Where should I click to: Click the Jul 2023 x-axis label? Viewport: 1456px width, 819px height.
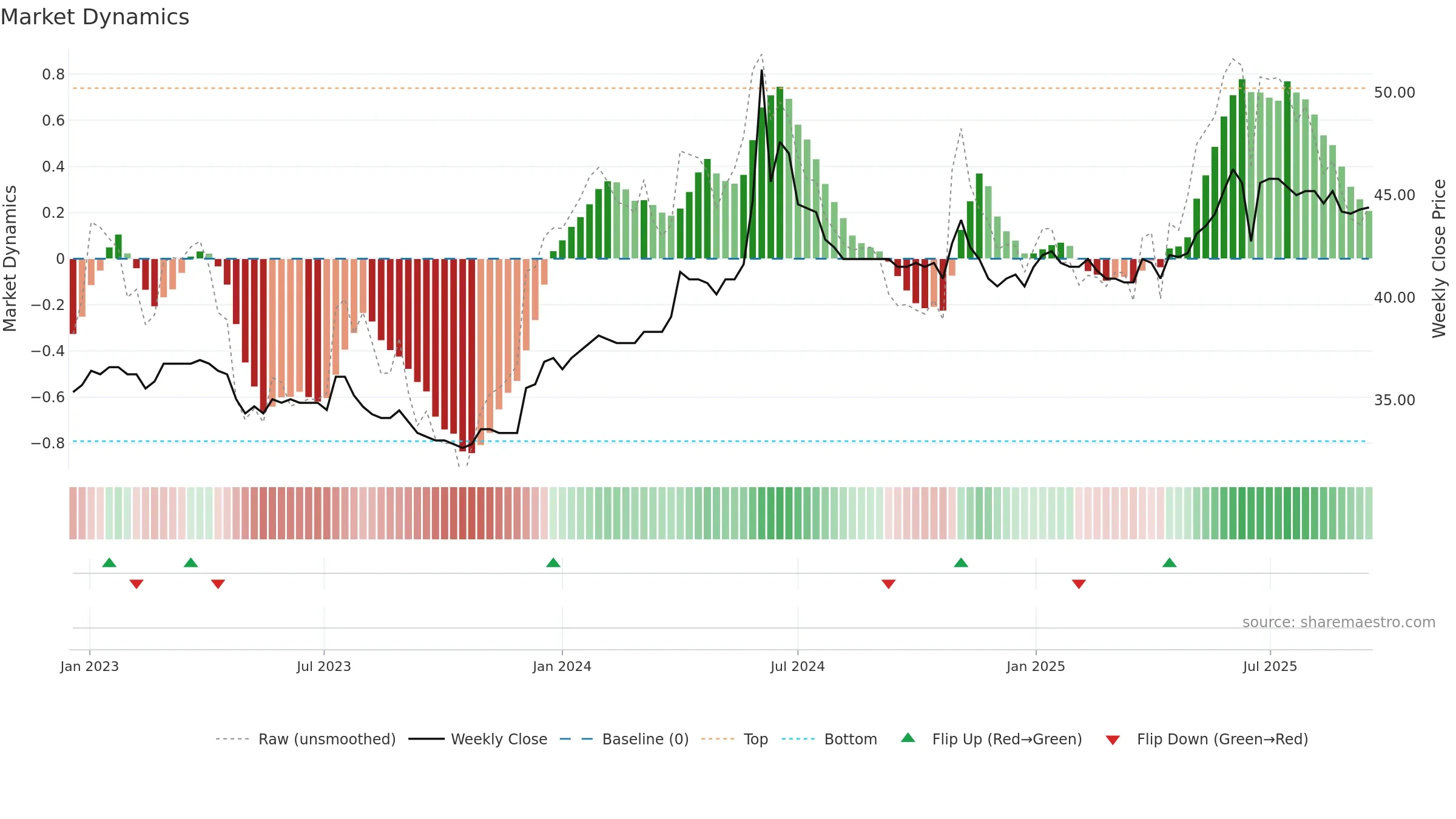[x=324, y=666]
